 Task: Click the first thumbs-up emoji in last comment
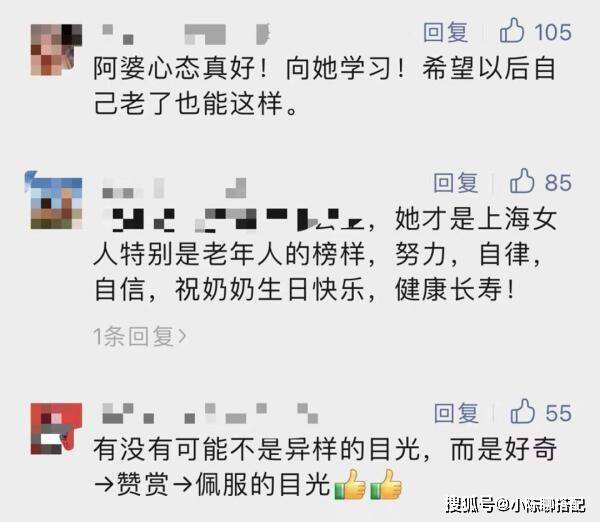(x=350, y=485)
